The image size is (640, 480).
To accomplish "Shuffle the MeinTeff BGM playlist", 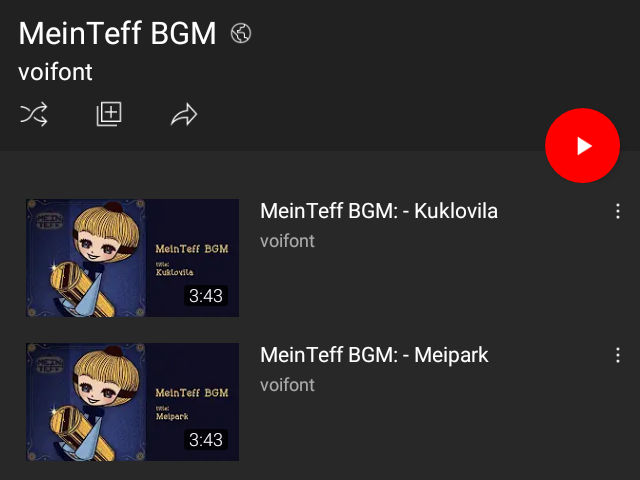I will [33, 115].
